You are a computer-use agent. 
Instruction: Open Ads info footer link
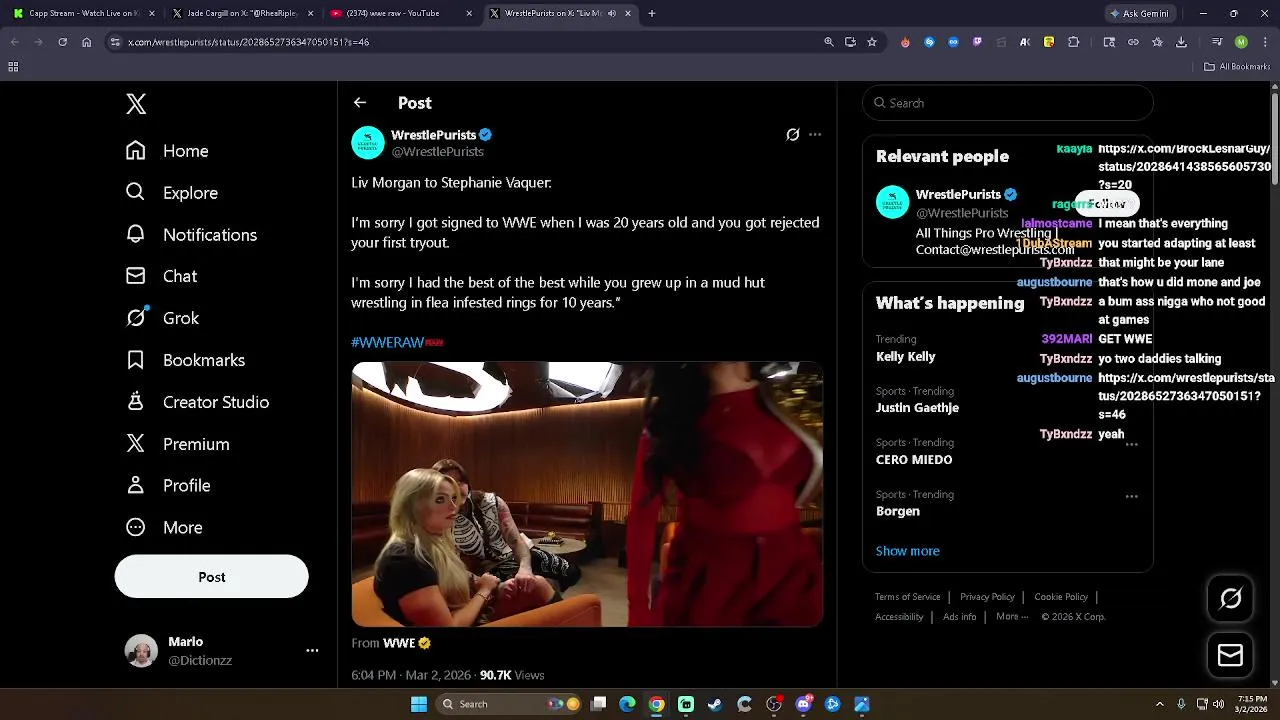click(x=959, y=617)
